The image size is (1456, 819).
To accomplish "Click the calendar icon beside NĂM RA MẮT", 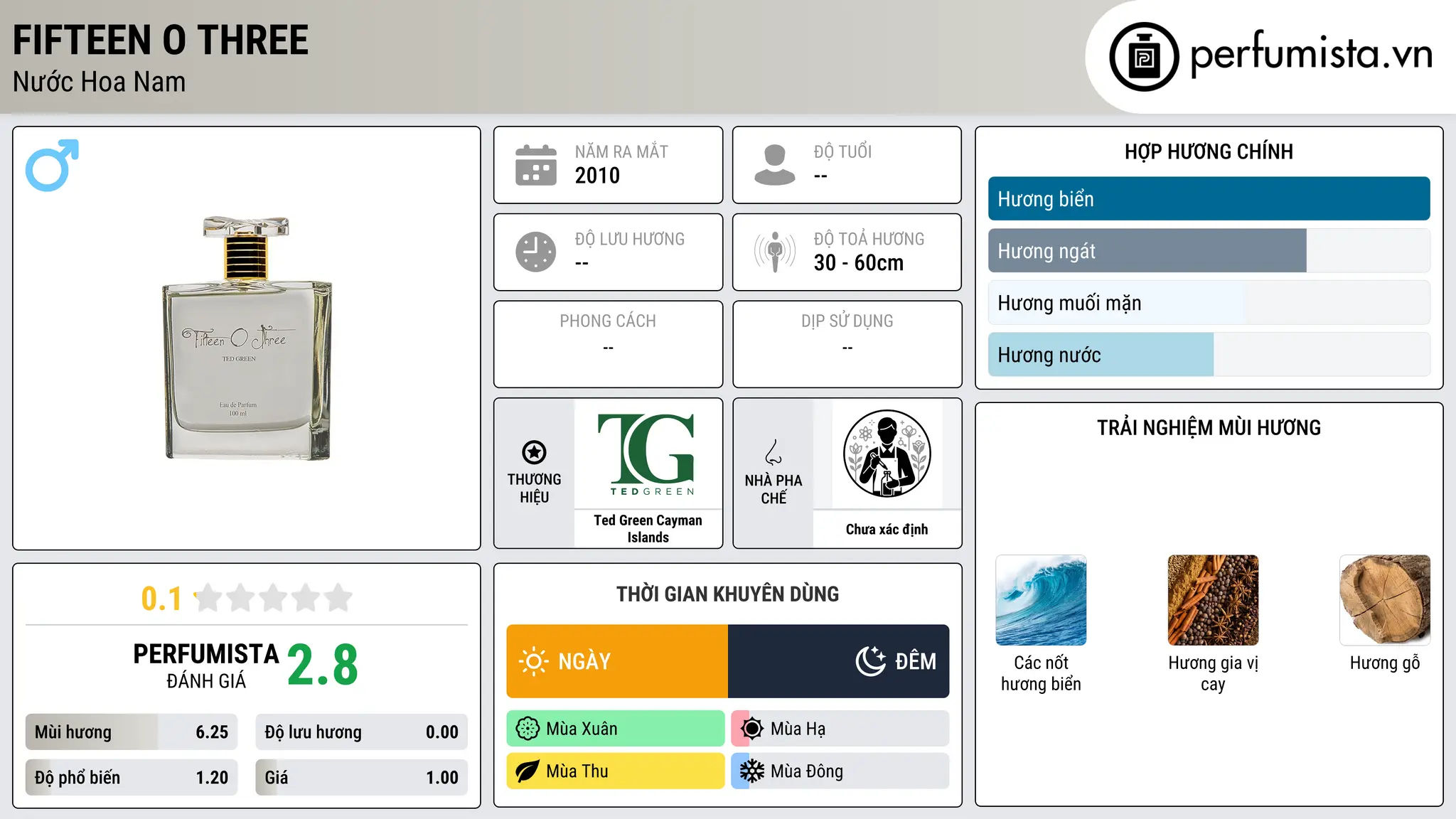I will pyautogui.click(x=536, y=165).
